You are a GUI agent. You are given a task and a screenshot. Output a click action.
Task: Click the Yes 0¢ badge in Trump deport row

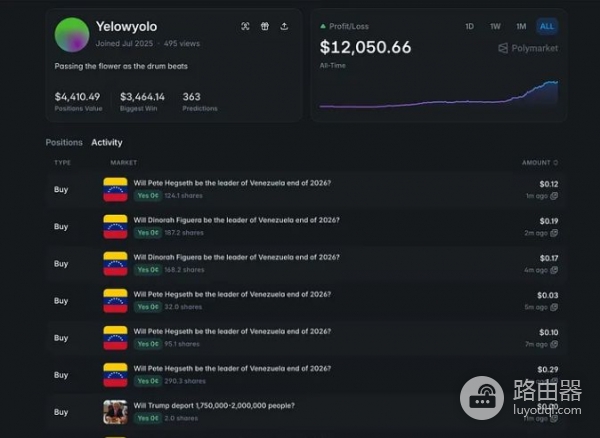(148, 418)
